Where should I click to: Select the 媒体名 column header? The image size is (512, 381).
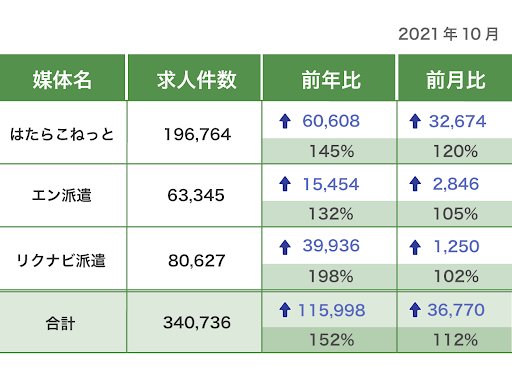click(62, 77)
